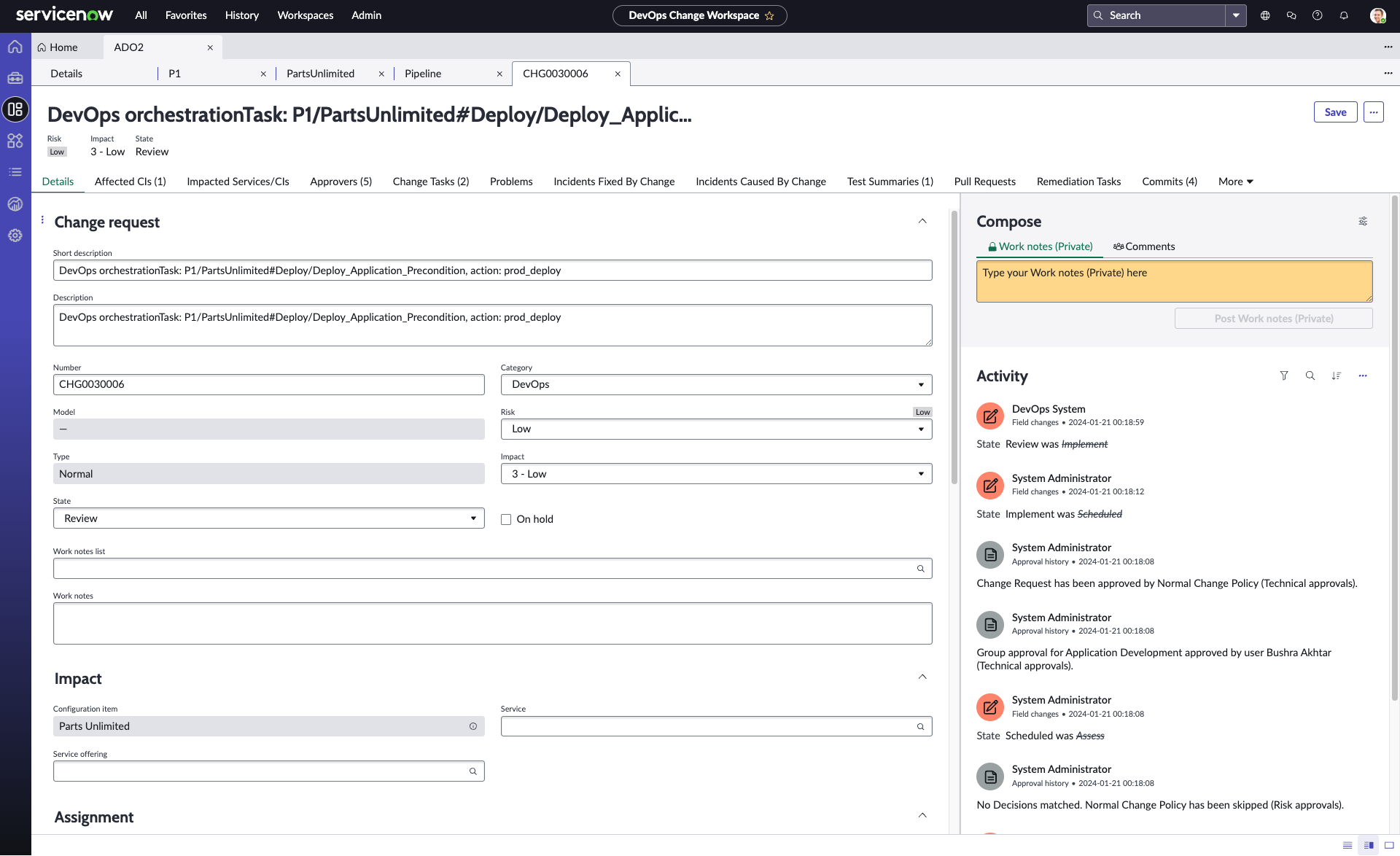Open the dashboard gauge icon in the sidebar
Screen dimensions: 1400x856
tap(15, 204)
